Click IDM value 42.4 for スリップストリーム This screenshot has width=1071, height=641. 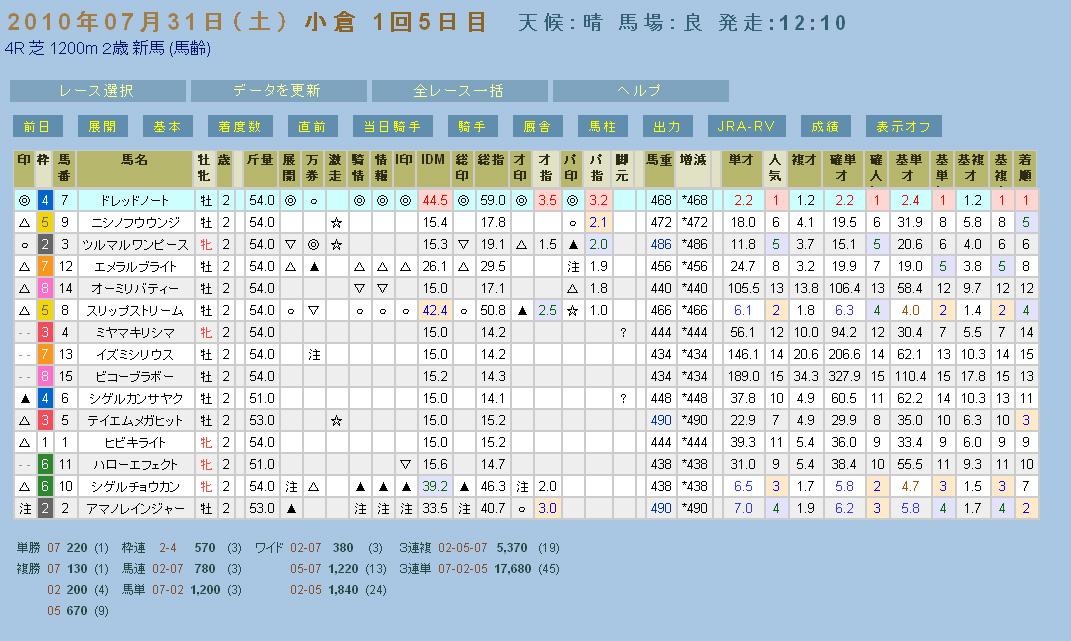coord(434,310)
